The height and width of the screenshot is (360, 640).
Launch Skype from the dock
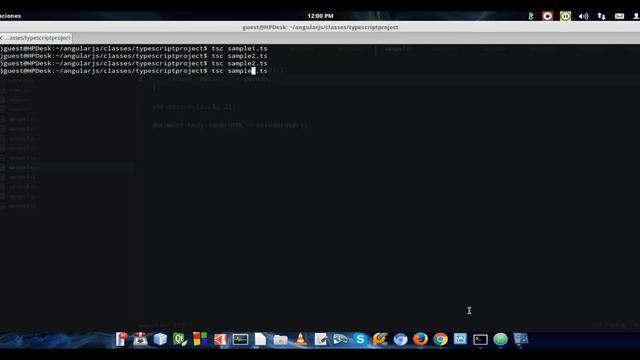click(x=360, y=339)
